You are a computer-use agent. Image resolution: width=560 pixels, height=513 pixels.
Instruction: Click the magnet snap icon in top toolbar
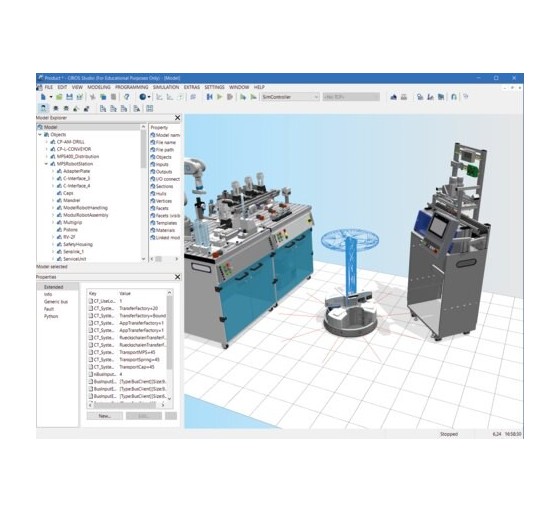coord(454,97)
